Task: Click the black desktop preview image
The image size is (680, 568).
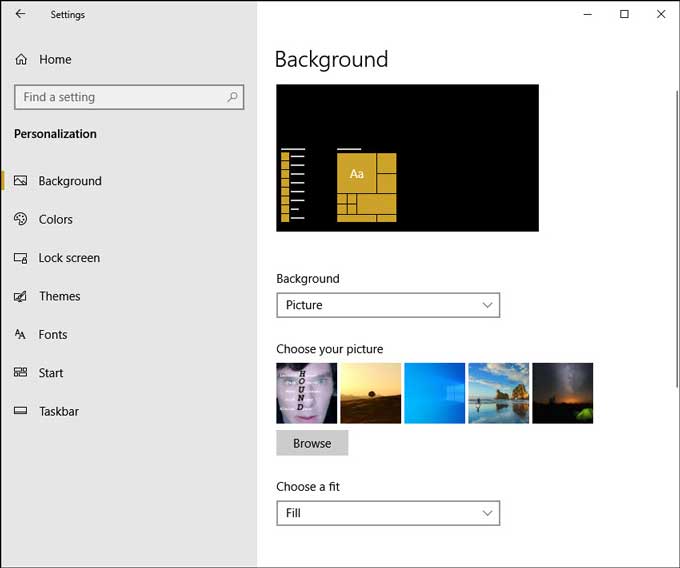Action: pos(408,158)
